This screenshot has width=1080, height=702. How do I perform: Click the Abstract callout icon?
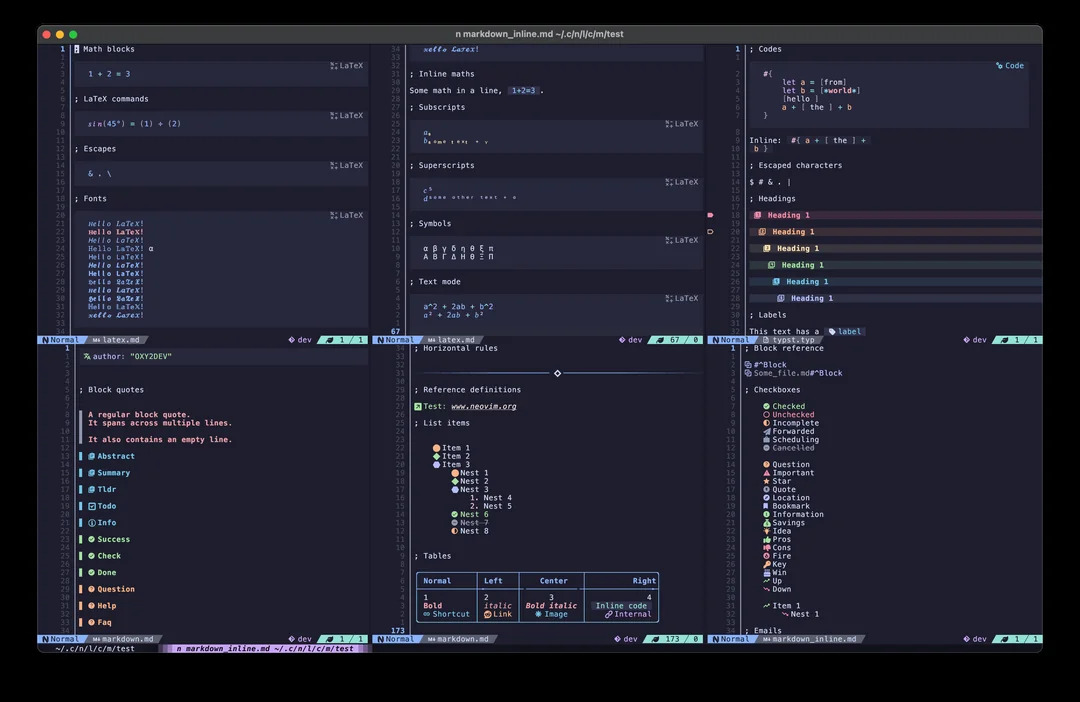pyautogui.click(x=91, y=456)
